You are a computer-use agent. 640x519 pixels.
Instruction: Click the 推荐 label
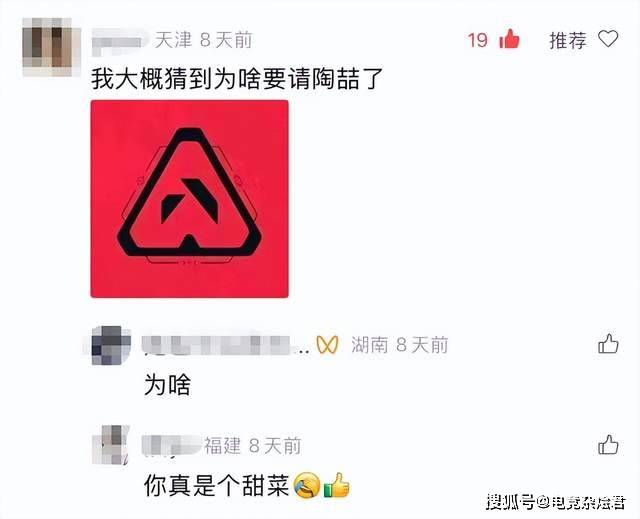[x=568, y=40]
